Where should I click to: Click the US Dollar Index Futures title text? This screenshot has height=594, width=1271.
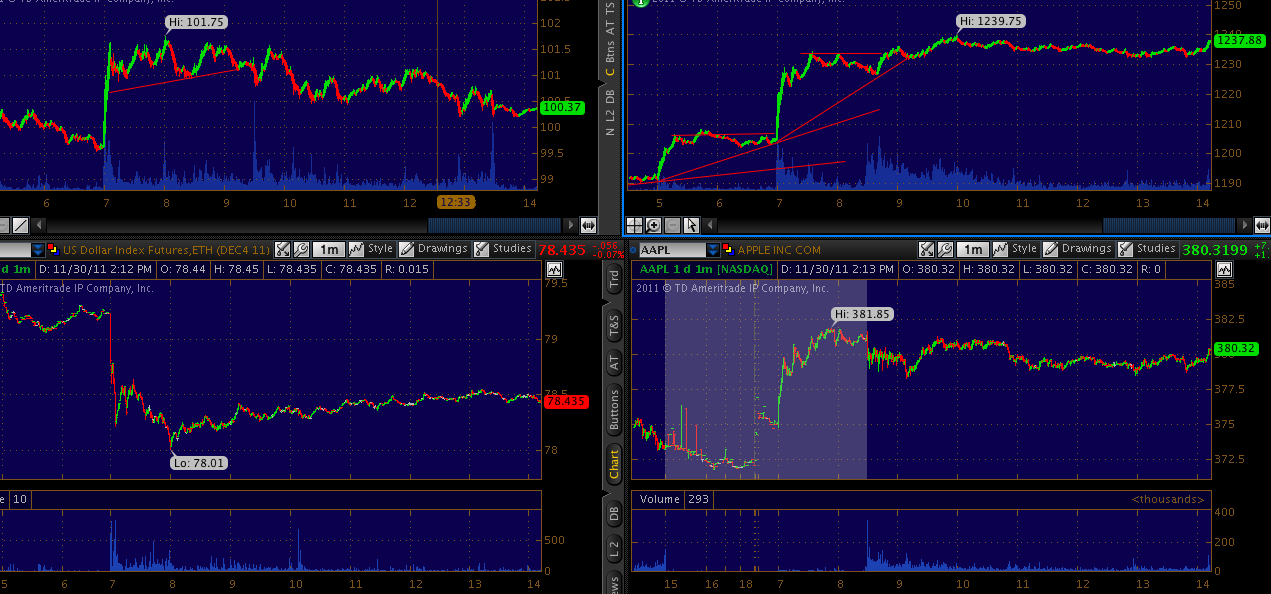165,249
